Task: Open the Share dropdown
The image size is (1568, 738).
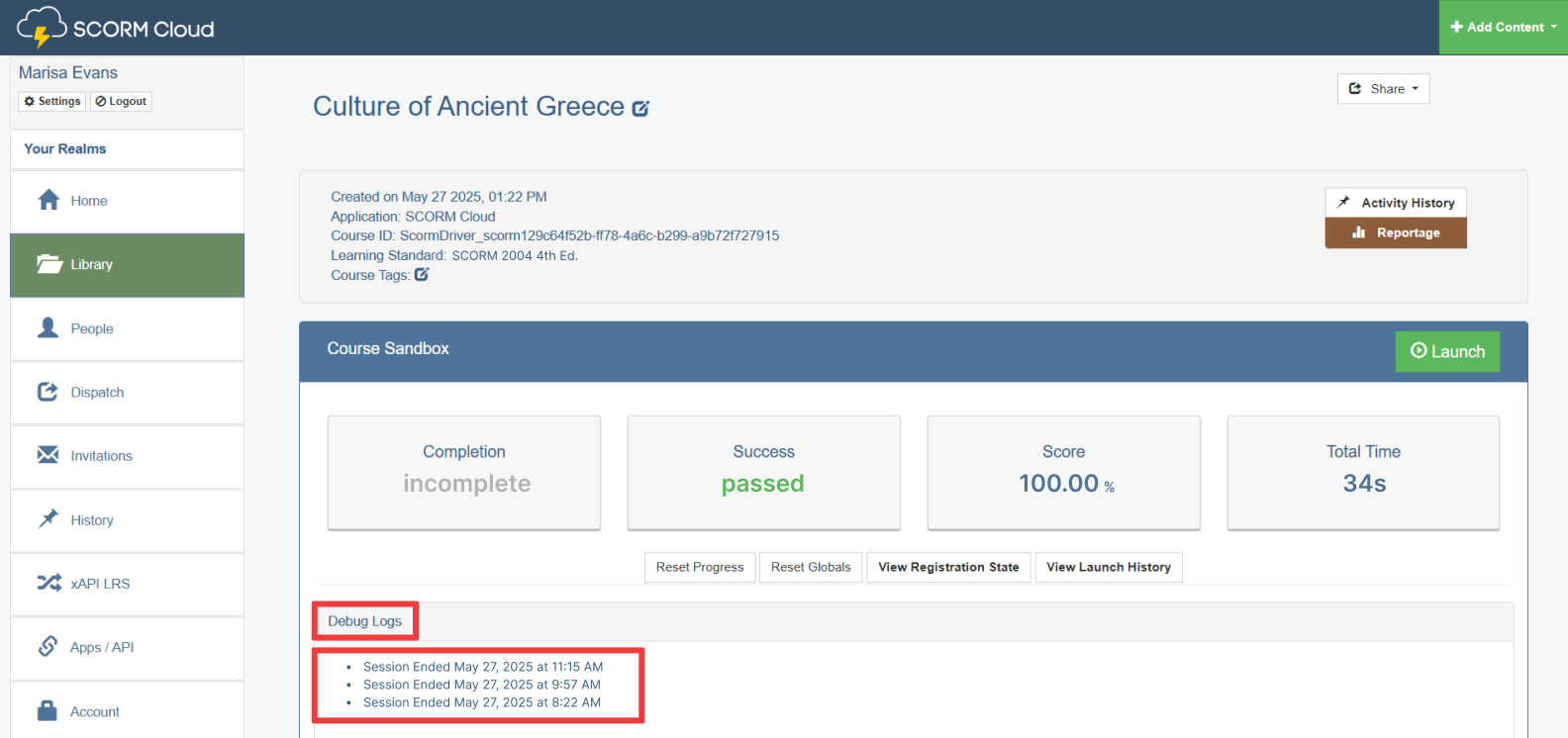Action: point(1383,89)
